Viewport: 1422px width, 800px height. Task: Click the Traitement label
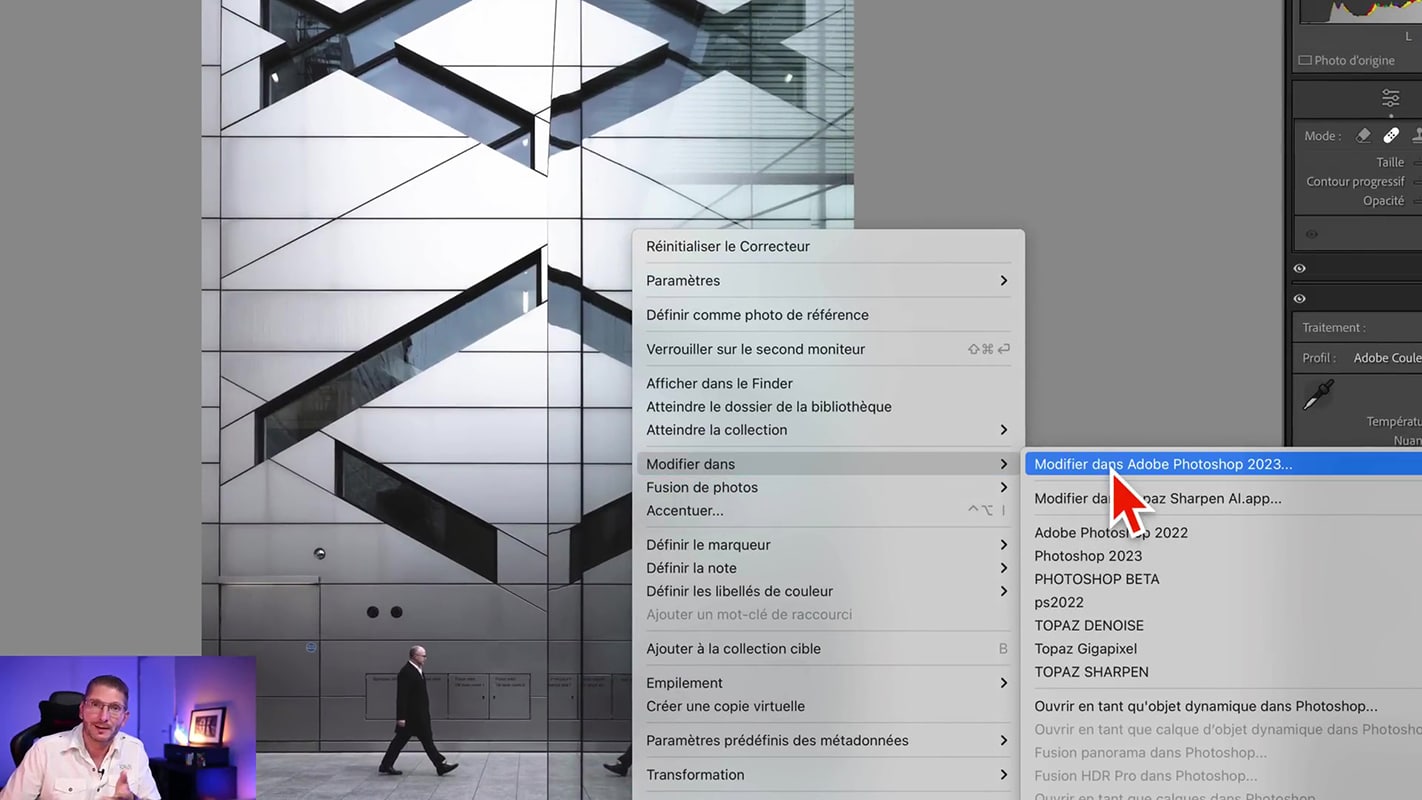point(1333,327)
